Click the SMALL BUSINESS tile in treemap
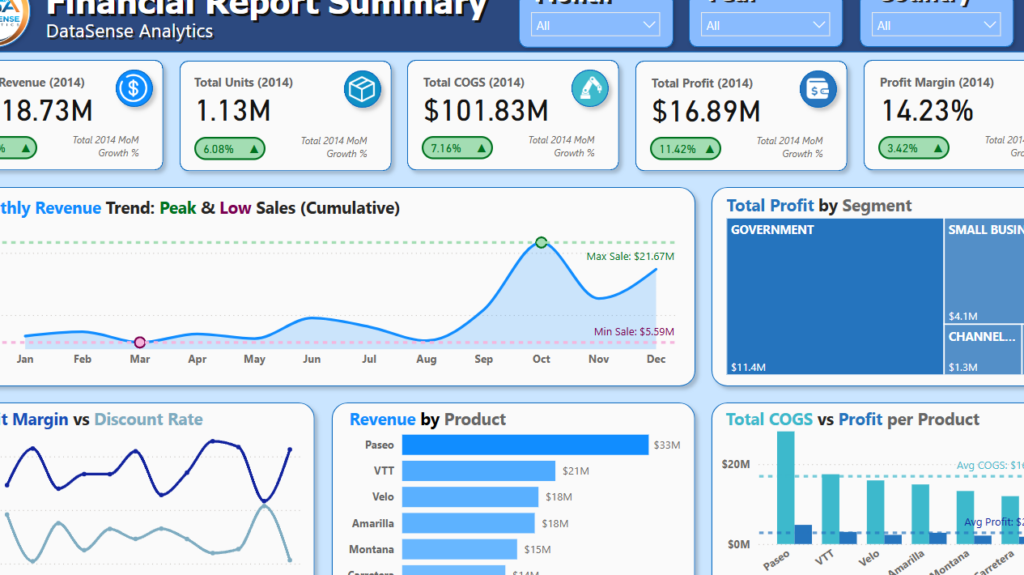The image size is (1024, 575). [x=984, y=271]
